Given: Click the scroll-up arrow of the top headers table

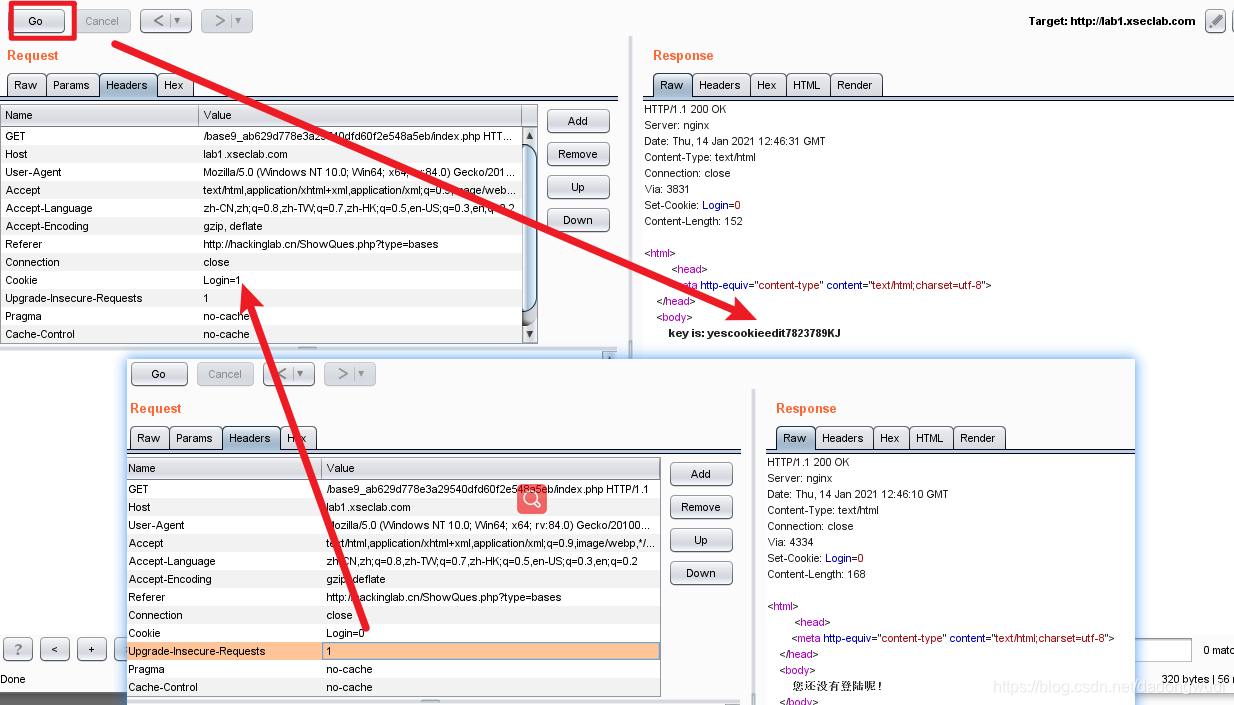Looking at the screenshot, I should pyautogui.click(x=530, y=135).
